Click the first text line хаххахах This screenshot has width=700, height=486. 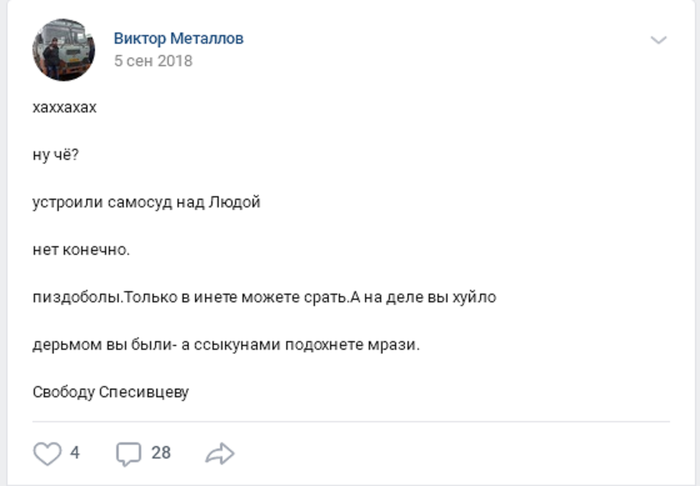click(x=65, y=106)
